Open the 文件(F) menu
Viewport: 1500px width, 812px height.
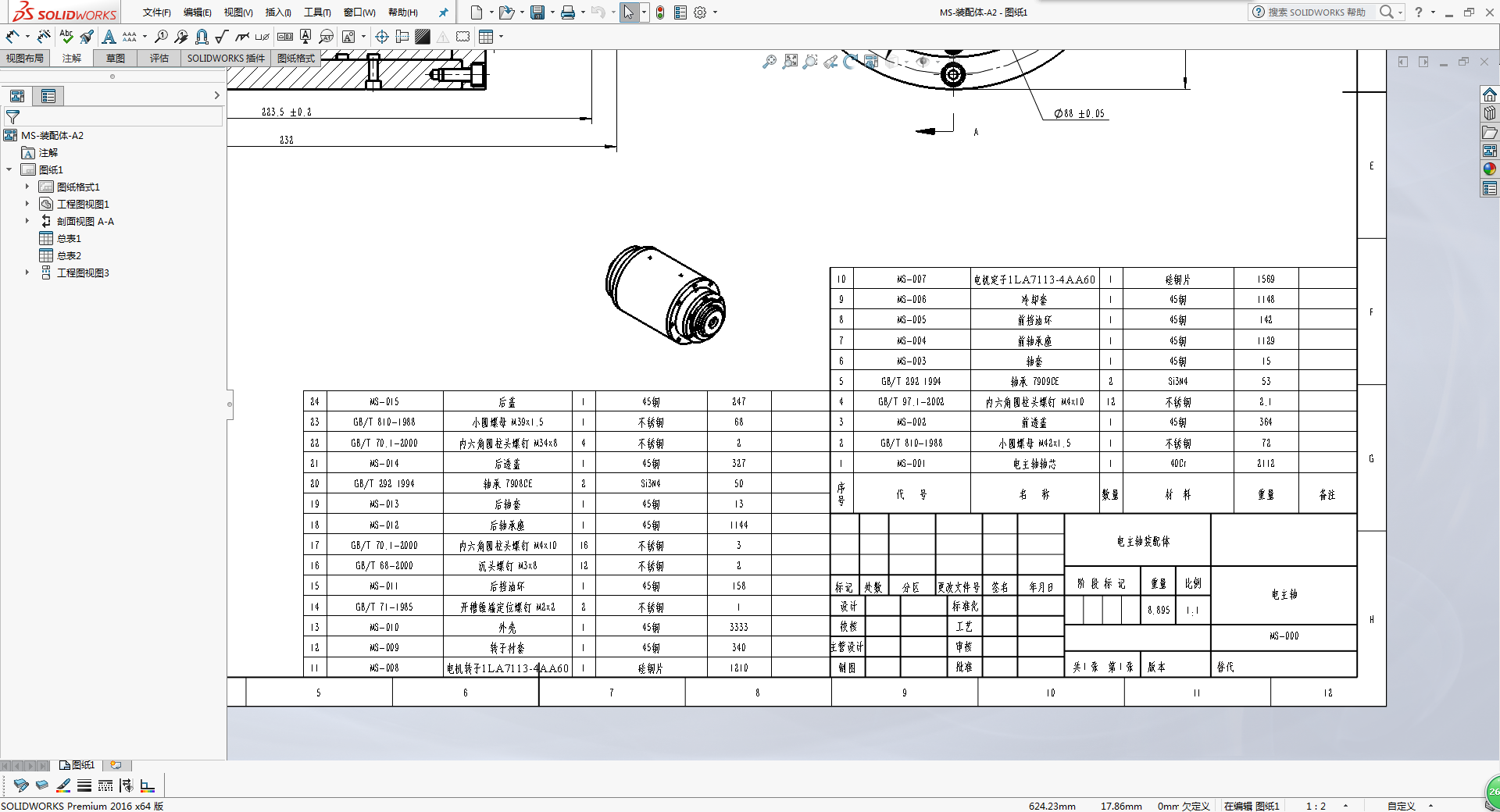point(156,12)
